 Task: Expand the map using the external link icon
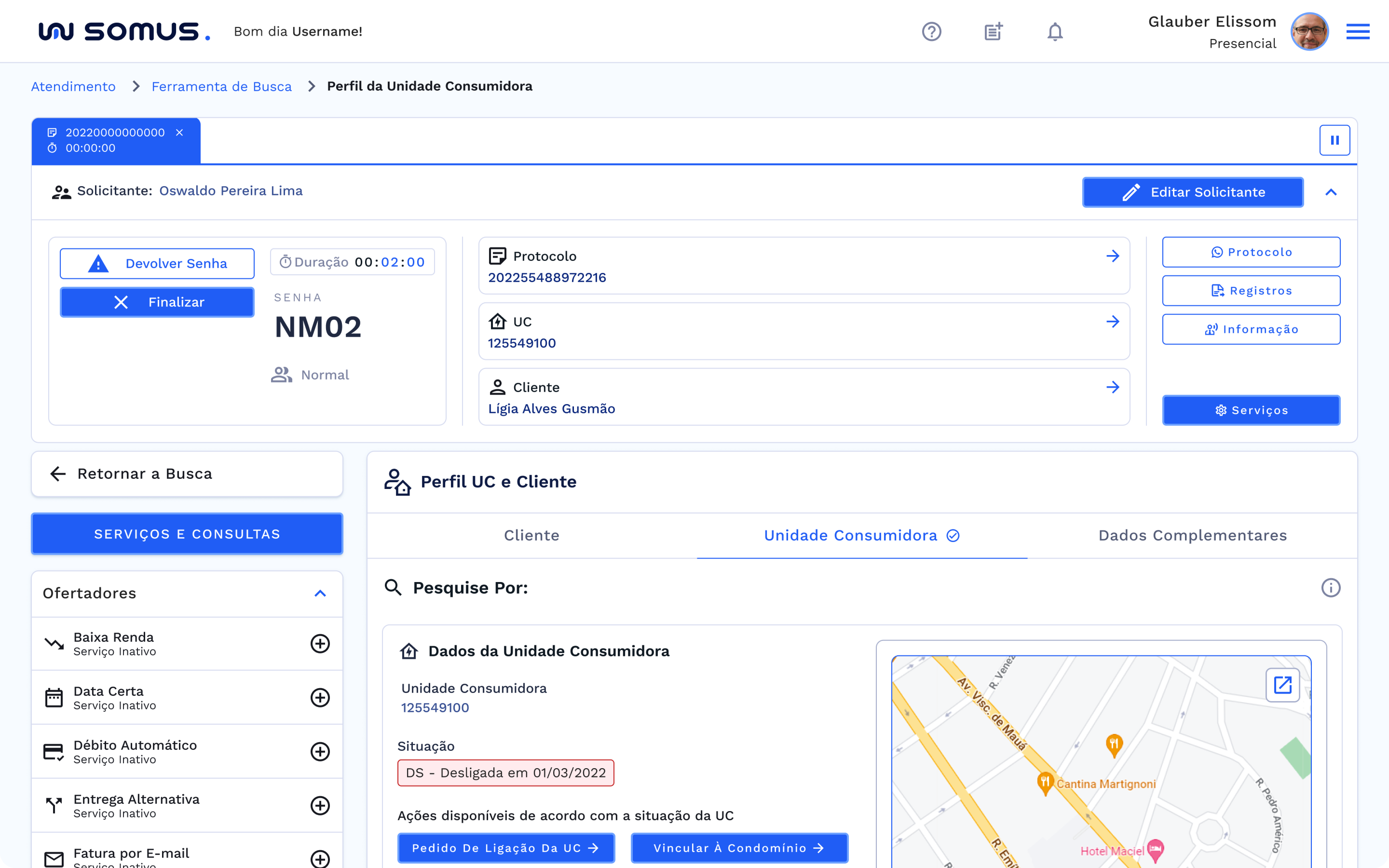1283,685
